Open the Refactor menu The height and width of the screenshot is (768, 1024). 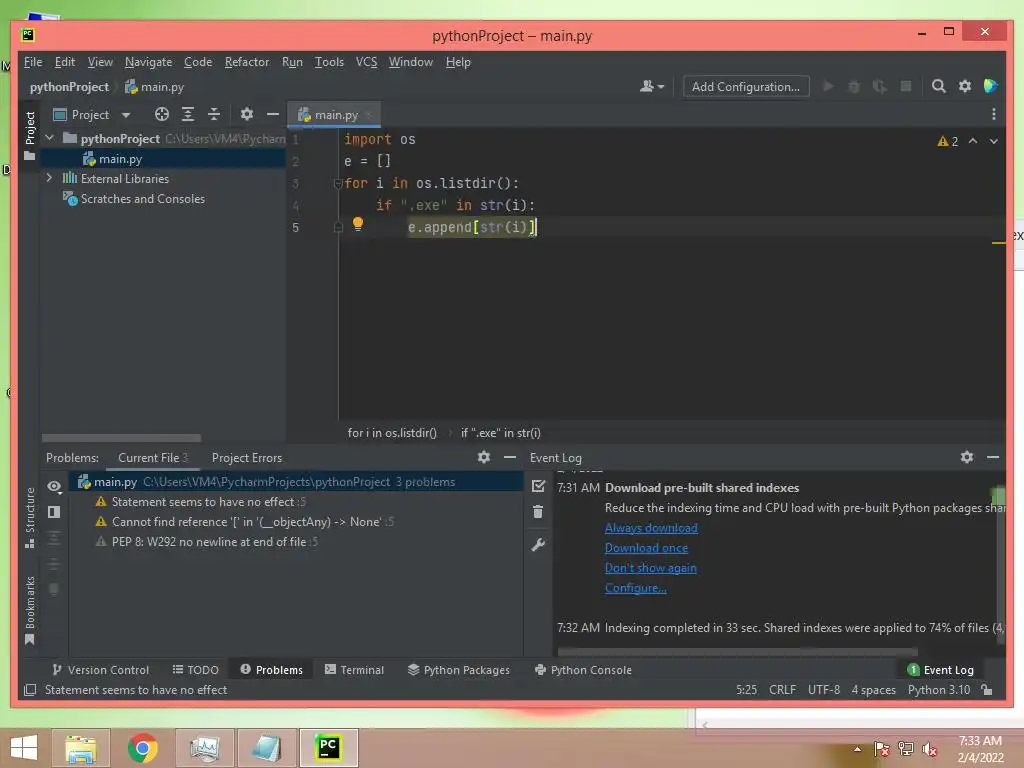tap(246, 62)
